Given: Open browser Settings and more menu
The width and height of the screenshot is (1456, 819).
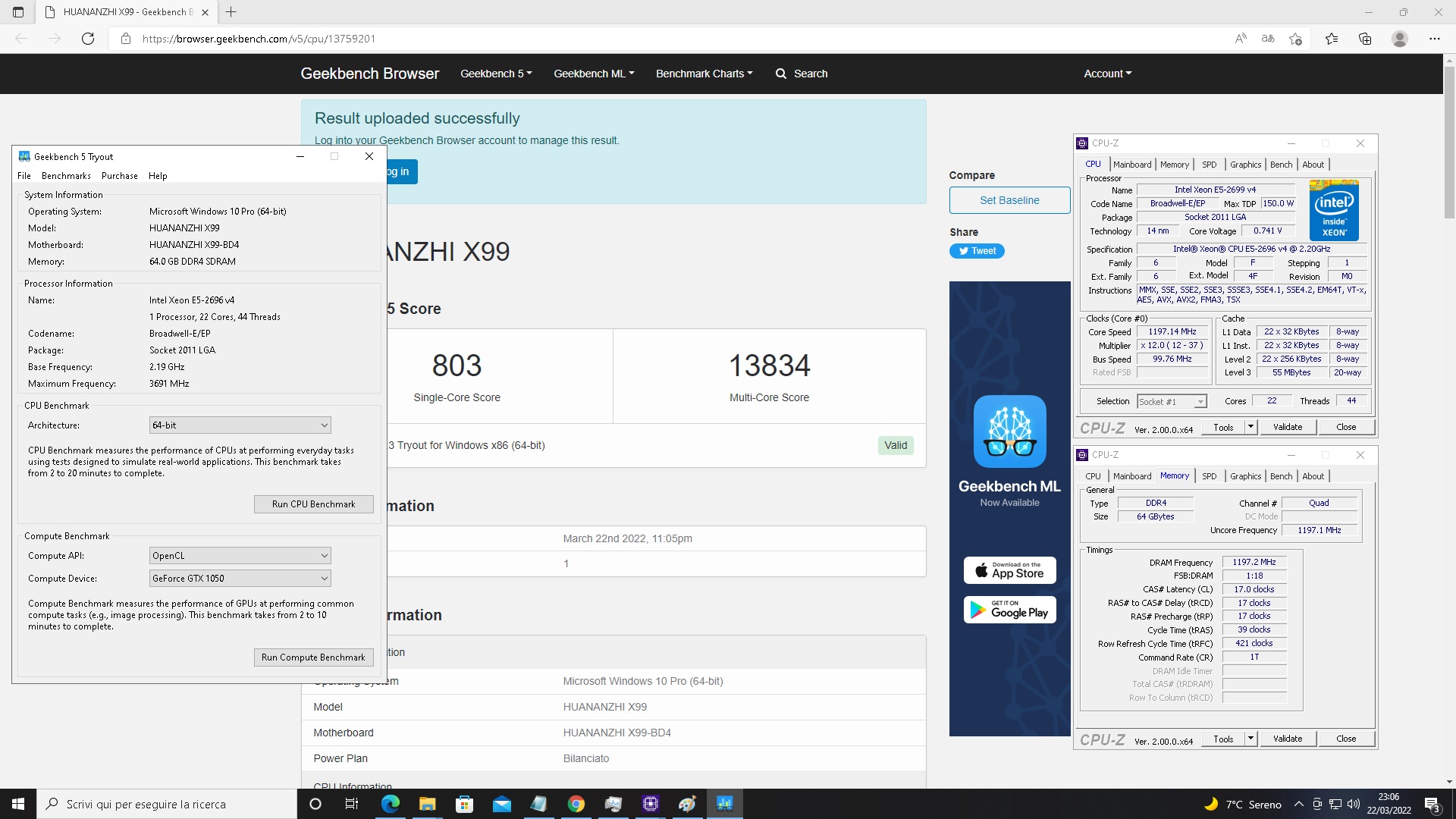Looking at the screenshot, I should 1435,39.
